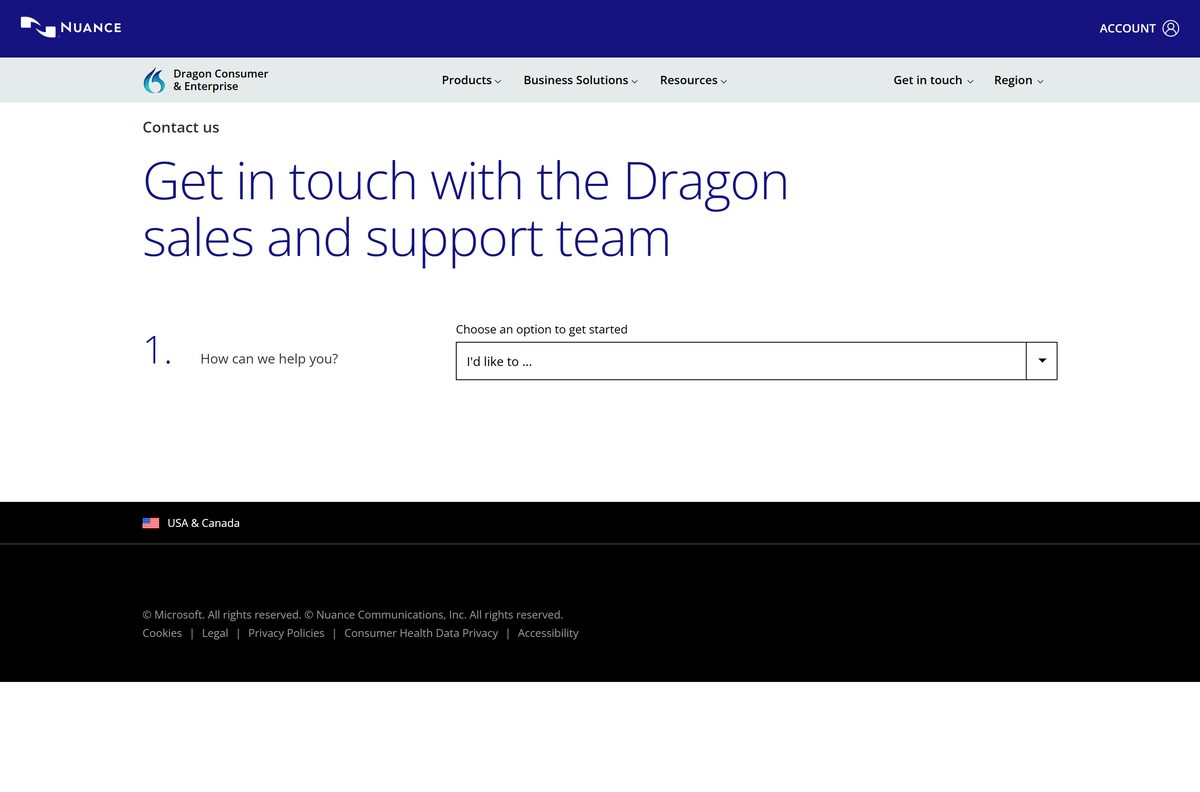Click the USA flag icon

pos(151,523)
